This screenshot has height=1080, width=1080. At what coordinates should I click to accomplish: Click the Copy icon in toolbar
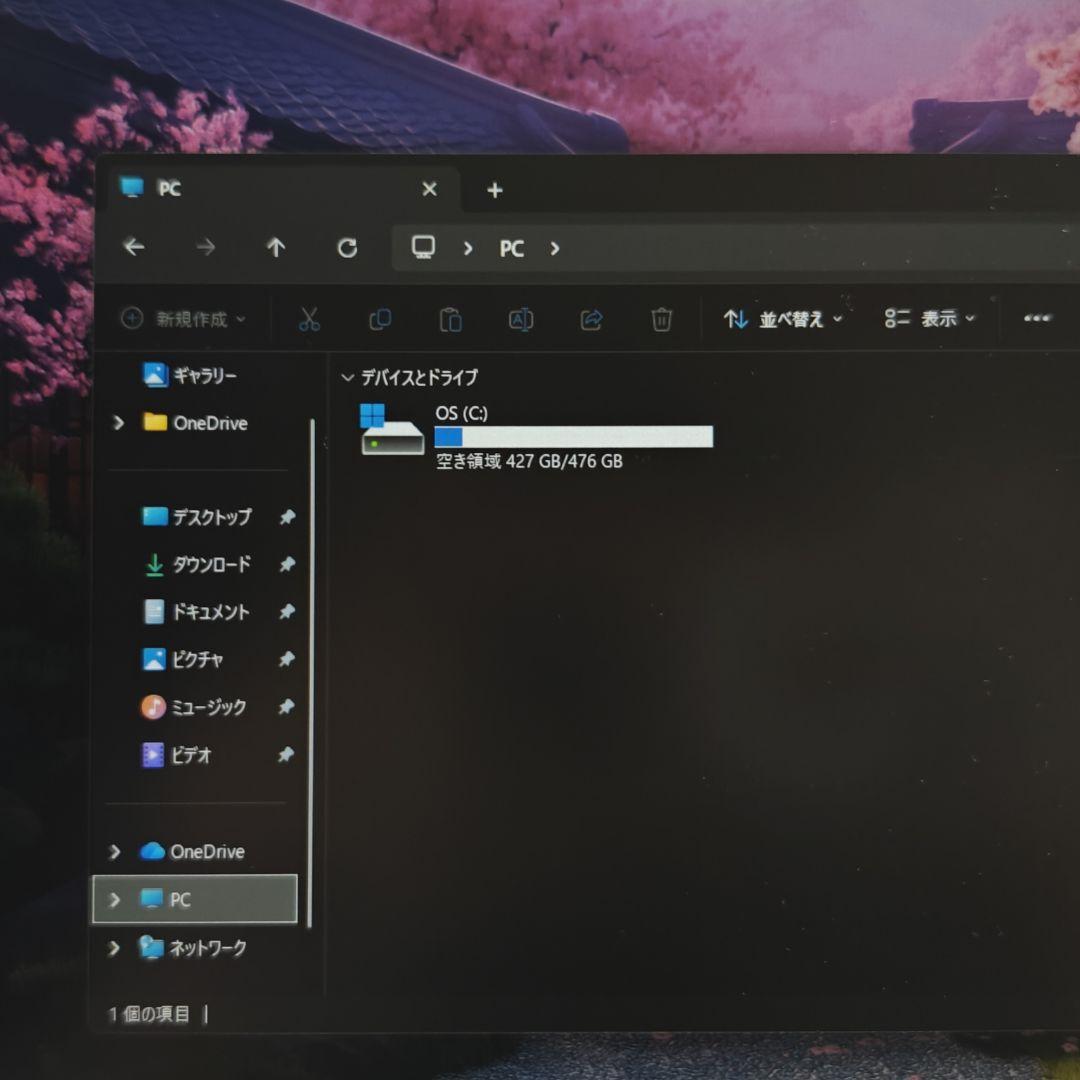coord(380,319)
